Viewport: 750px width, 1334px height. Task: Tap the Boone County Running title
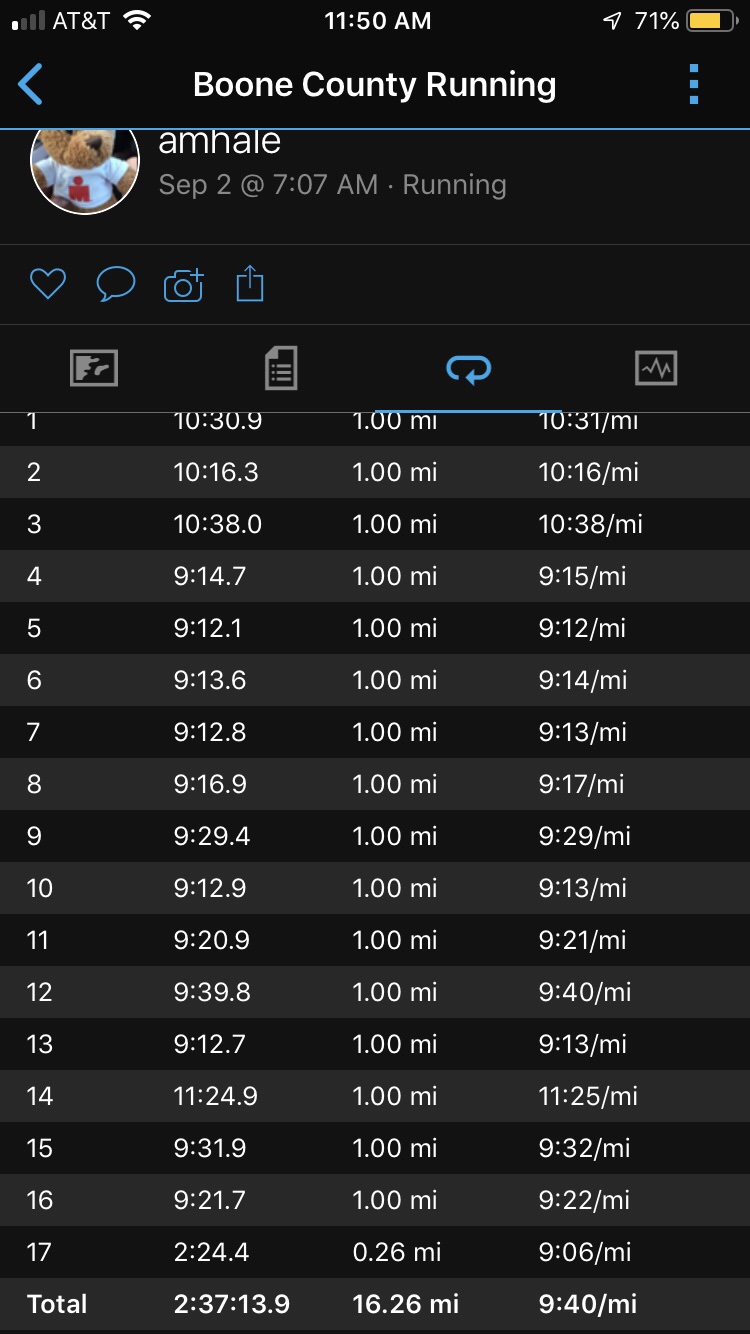pyautogui.click(x=374, y=85)
